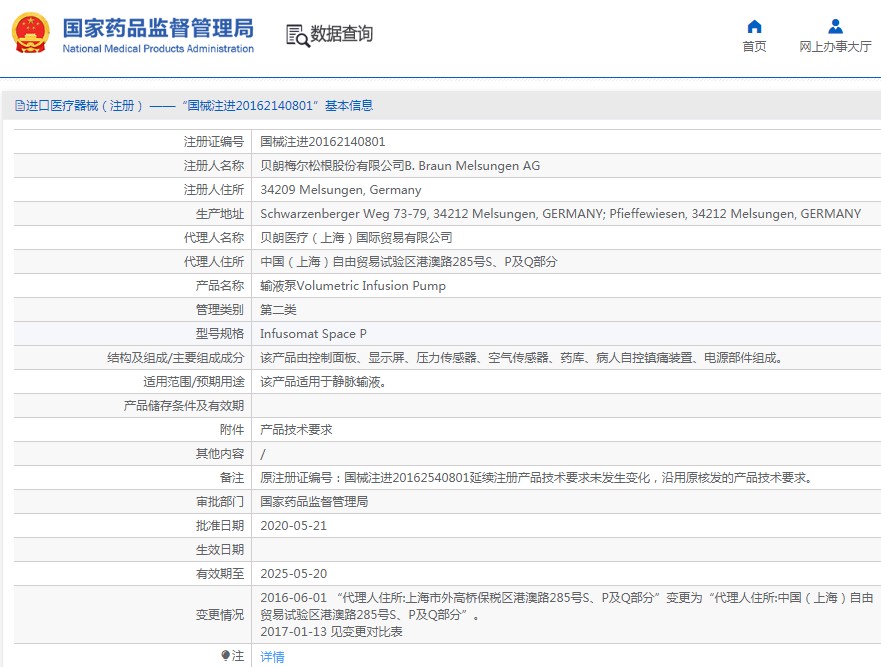Click change entry dated 2016-06-01
The image size is (881, 667).
tap(566, 606)
